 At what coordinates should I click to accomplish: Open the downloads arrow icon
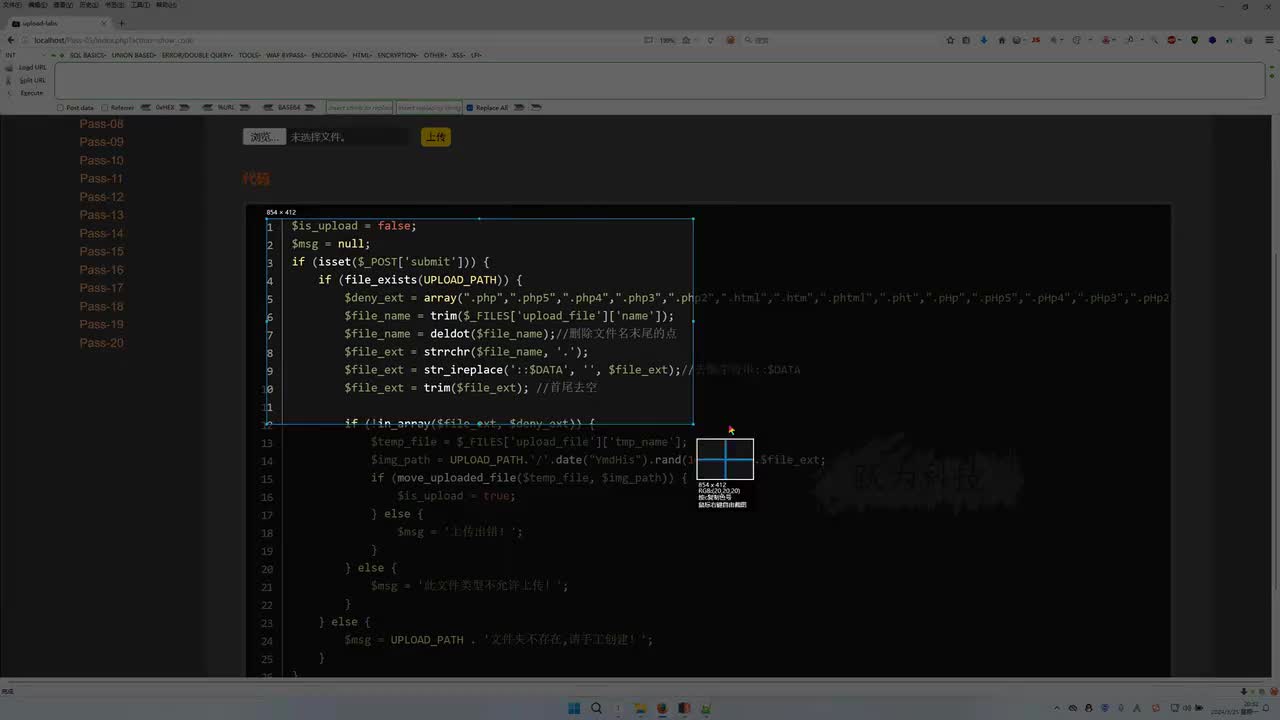984,40
